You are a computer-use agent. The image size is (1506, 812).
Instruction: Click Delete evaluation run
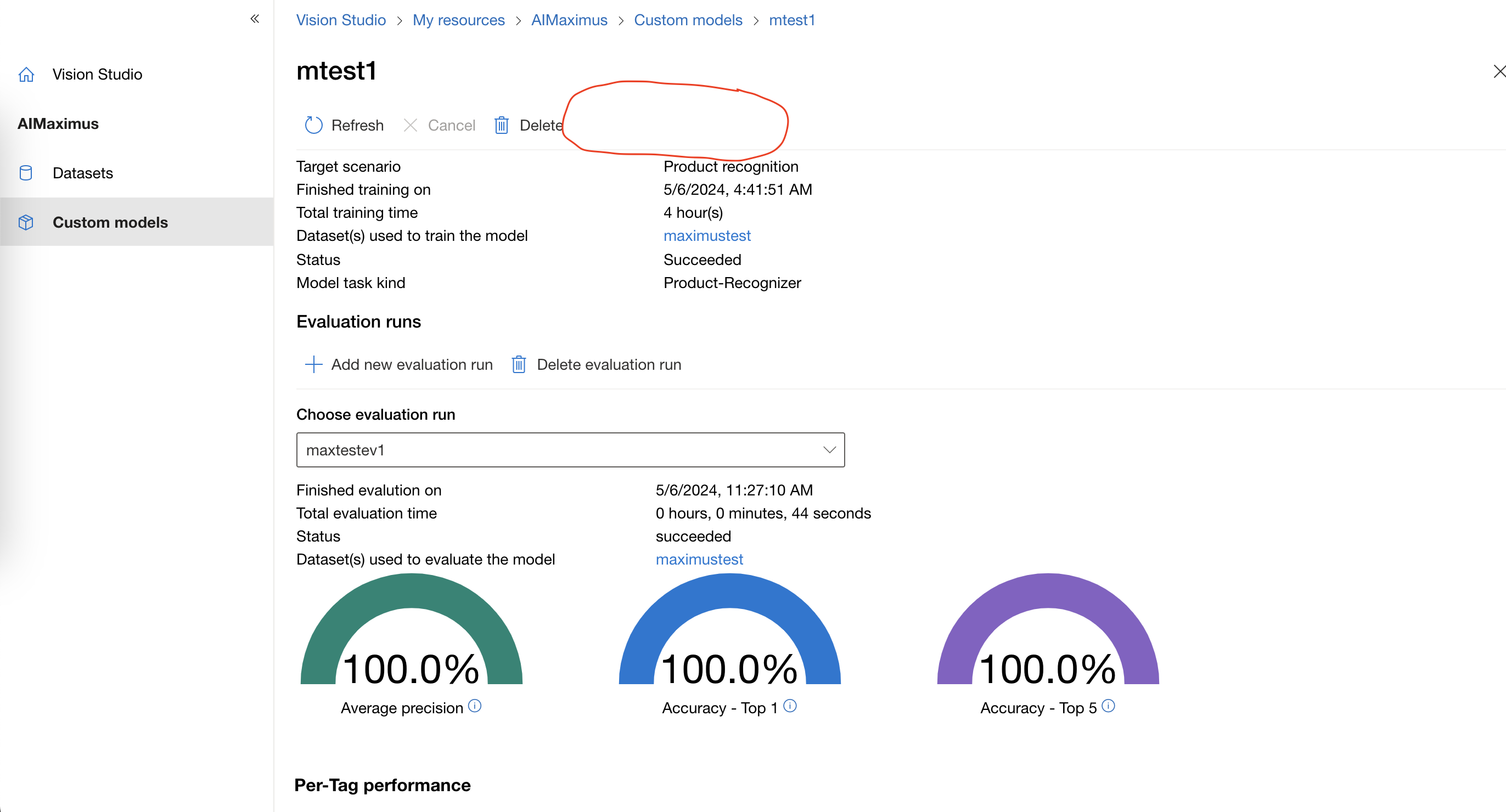[x=609, y=364]
